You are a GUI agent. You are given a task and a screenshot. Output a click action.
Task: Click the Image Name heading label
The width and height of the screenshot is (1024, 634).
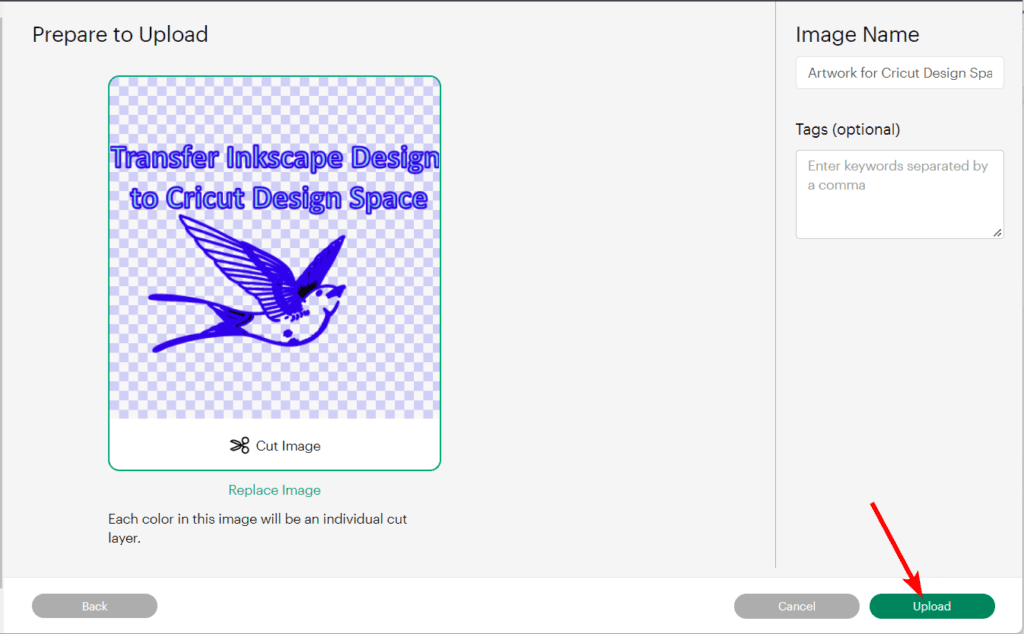tap(857, 34)
